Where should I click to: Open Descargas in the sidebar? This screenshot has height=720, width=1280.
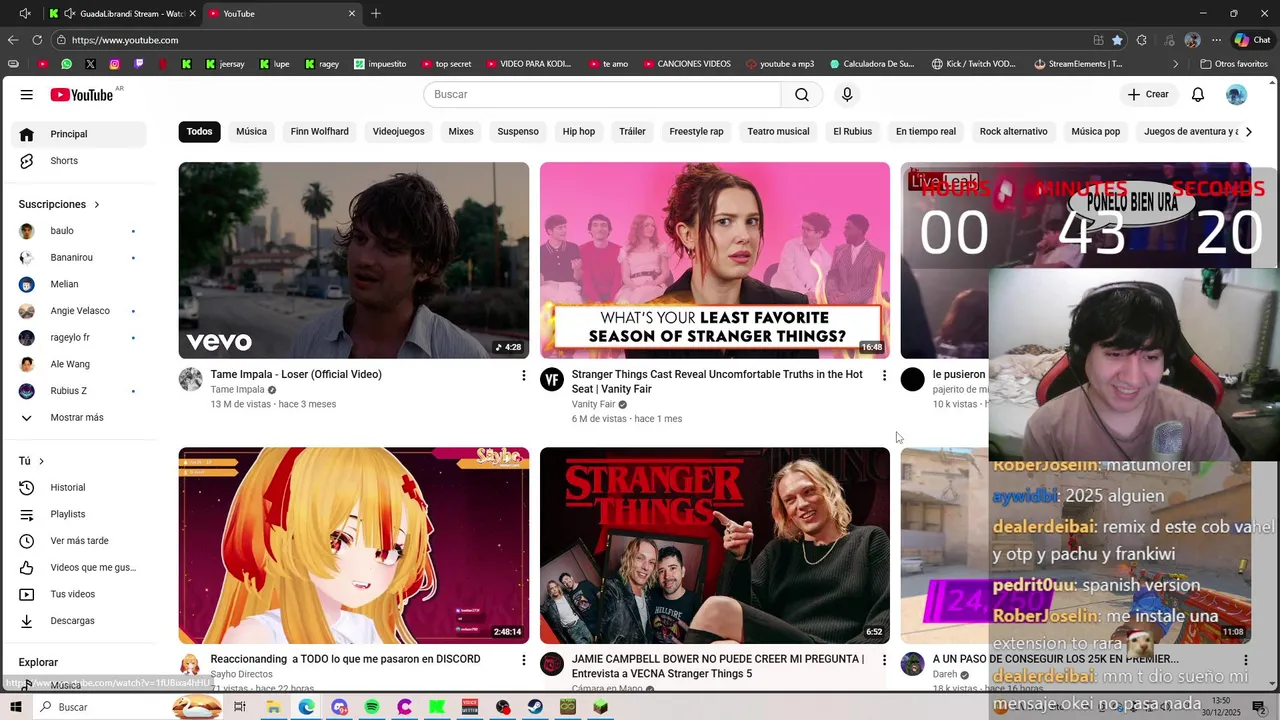[80, 621]
